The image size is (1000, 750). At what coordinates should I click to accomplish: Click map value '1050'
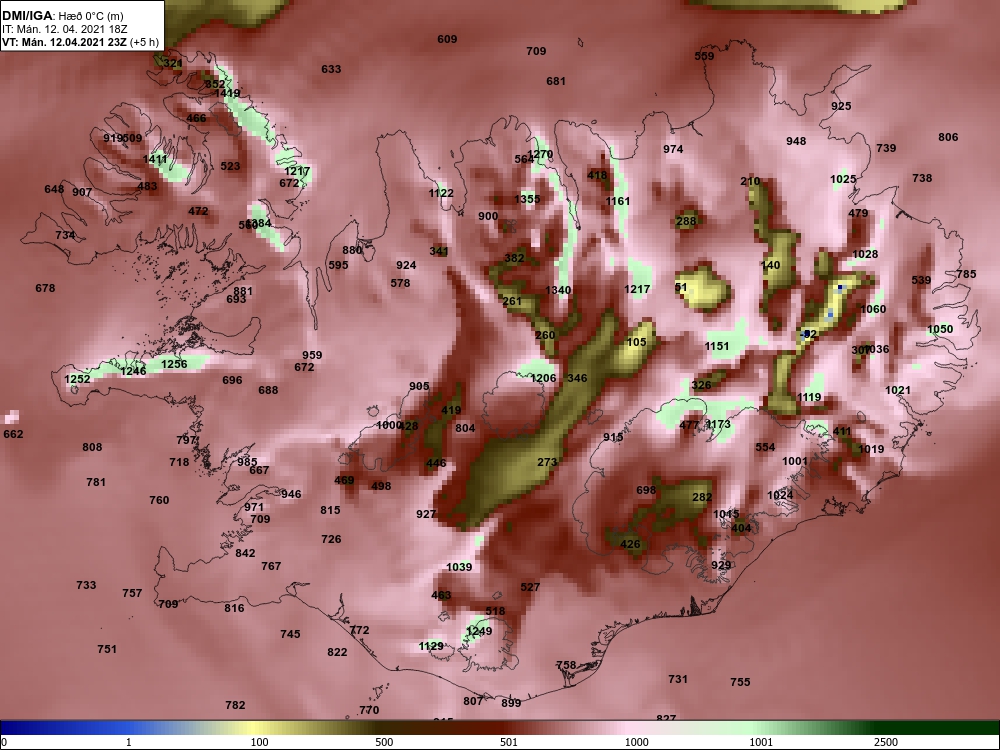pyautogui.click(x=940, y=330)
